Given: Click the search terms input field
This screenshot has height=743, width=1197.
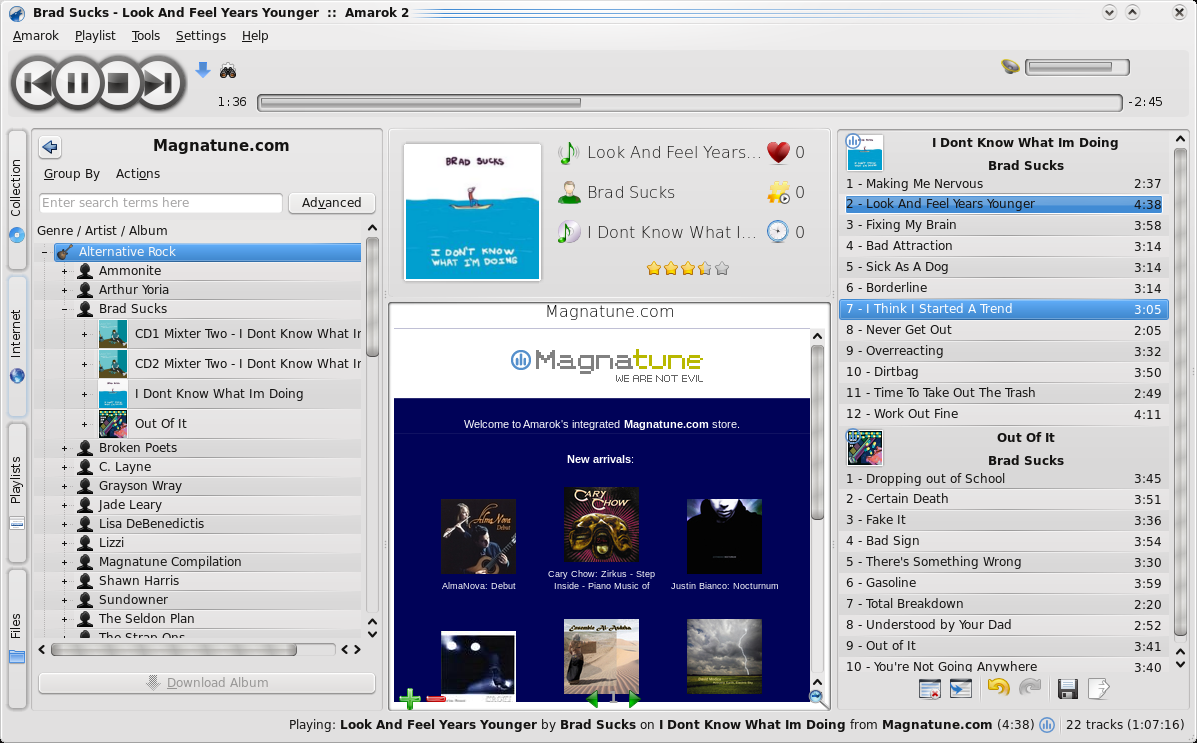Looking at the screenshot, I should [x=160, y=203].
